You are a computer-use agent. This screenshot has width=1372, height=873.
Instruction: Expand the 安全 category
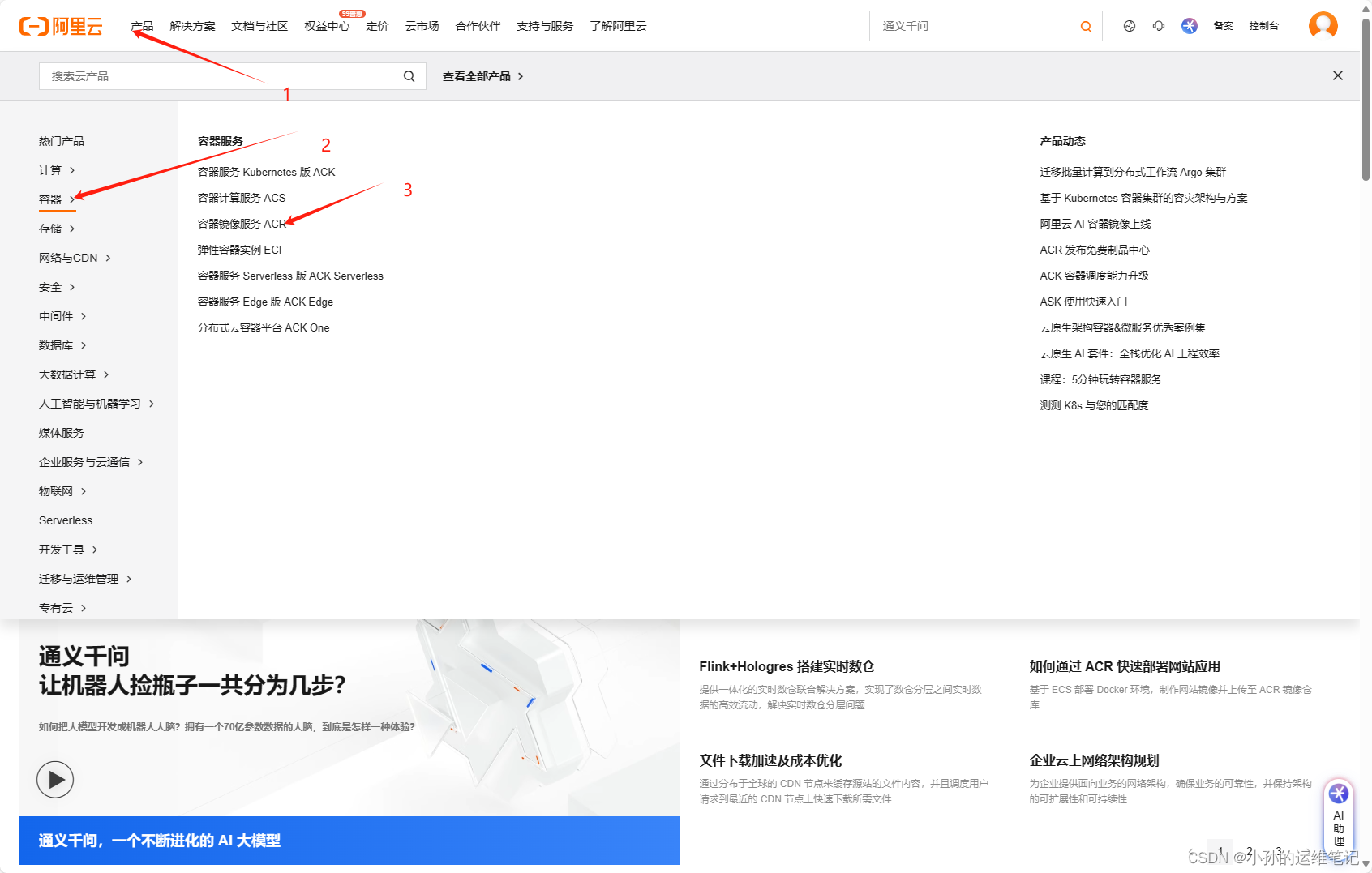57,287
